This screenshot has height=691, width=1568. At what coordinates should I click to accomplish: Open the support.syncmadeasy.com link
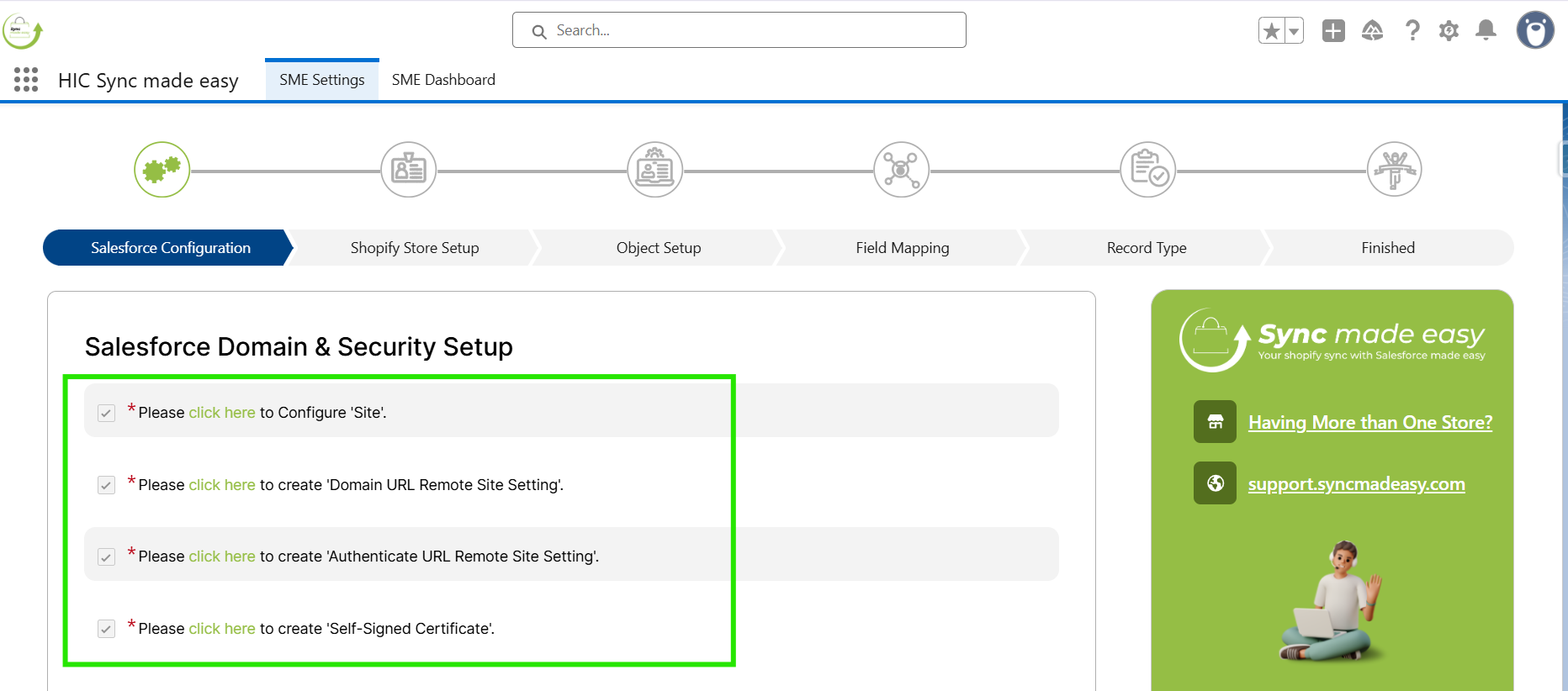point(1356,483)
